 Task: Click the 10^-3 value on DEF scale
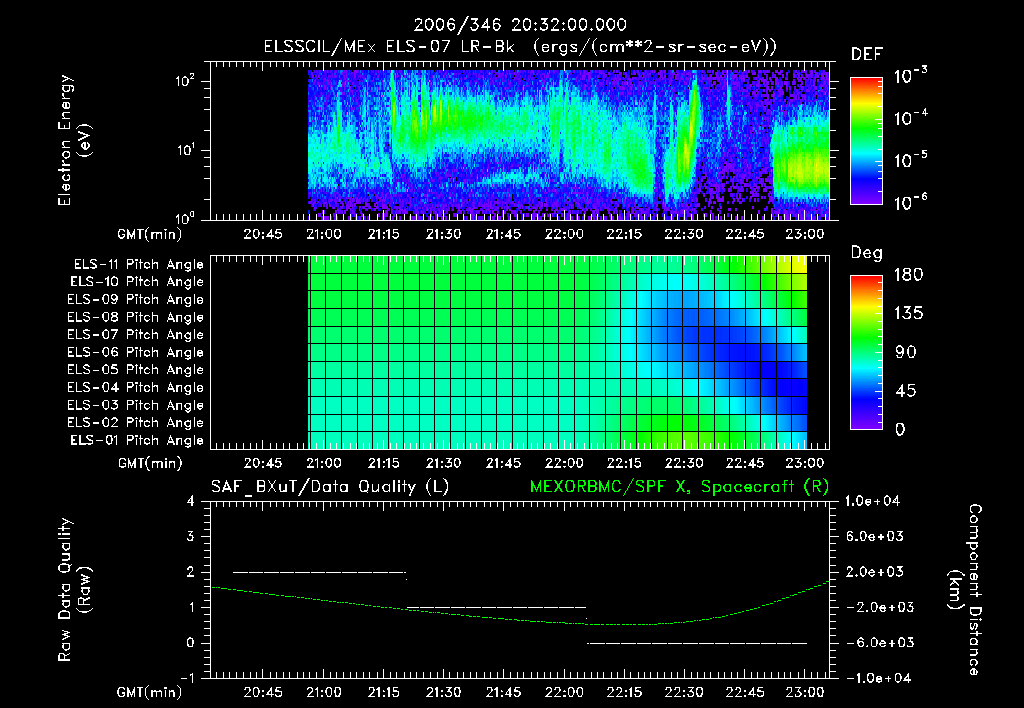point(910,76)
